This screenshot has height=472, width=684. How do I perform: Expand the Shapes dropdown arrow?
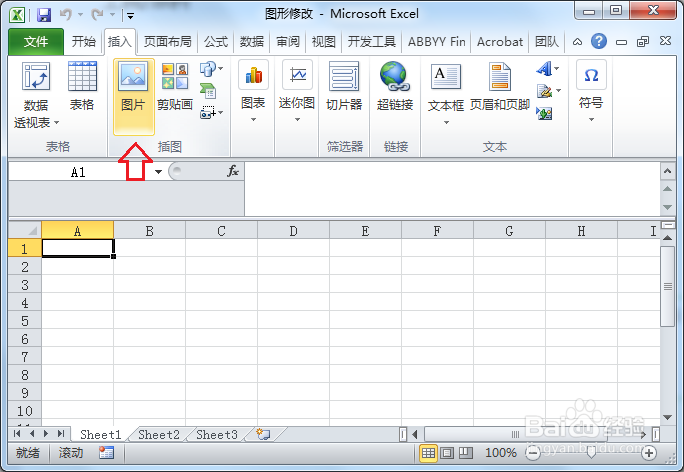point(221,68)
